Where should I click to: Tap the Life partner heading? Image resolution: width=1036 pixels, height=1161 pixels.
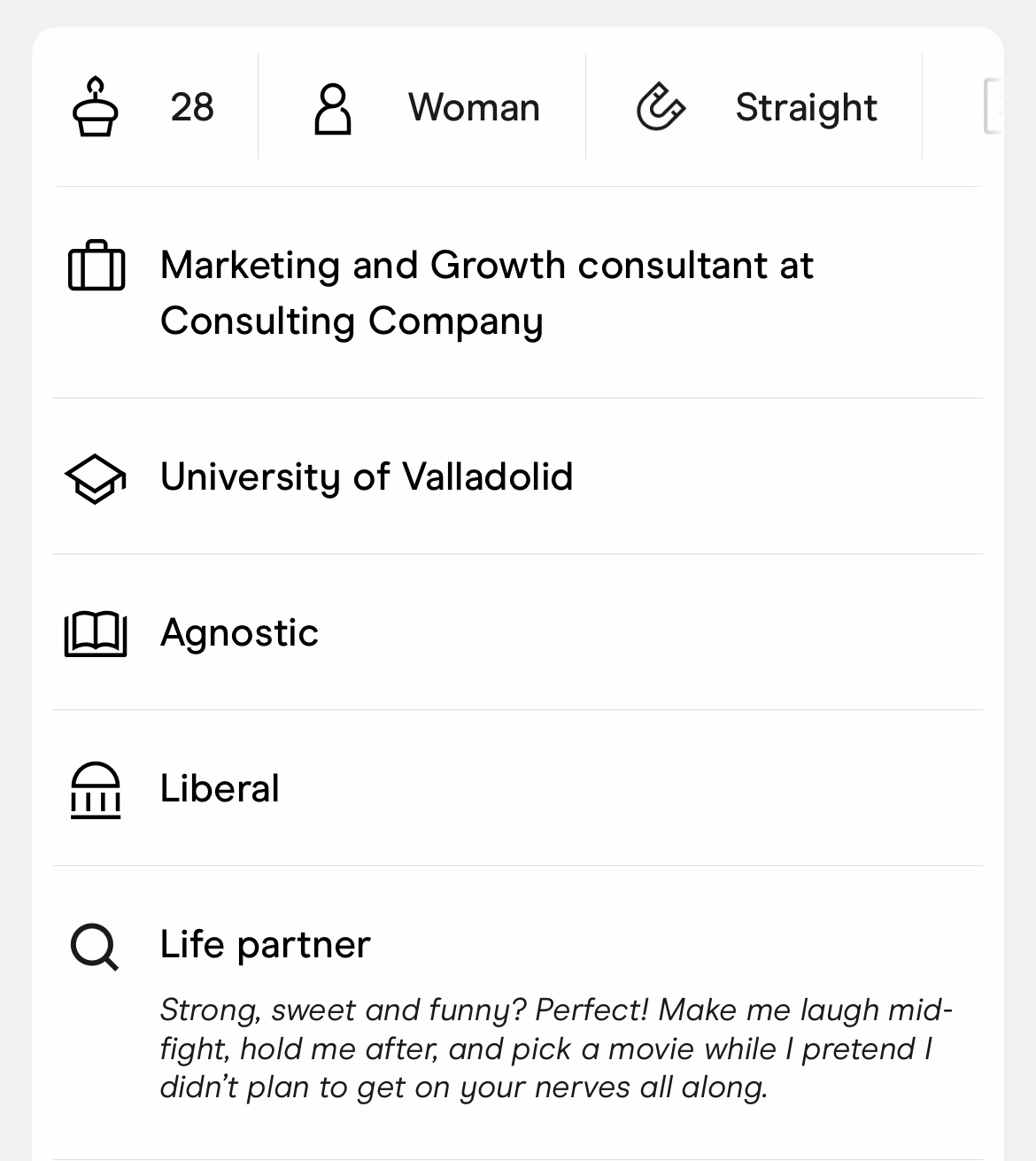coord(265,944)
